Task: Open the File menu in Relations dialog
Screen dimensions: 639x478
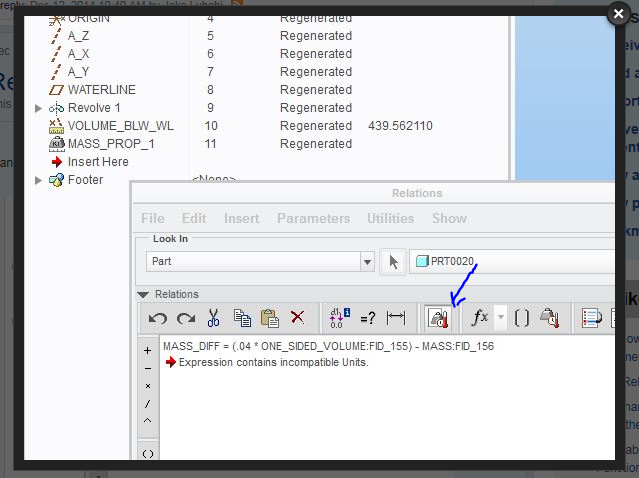Action: (153, 218)
